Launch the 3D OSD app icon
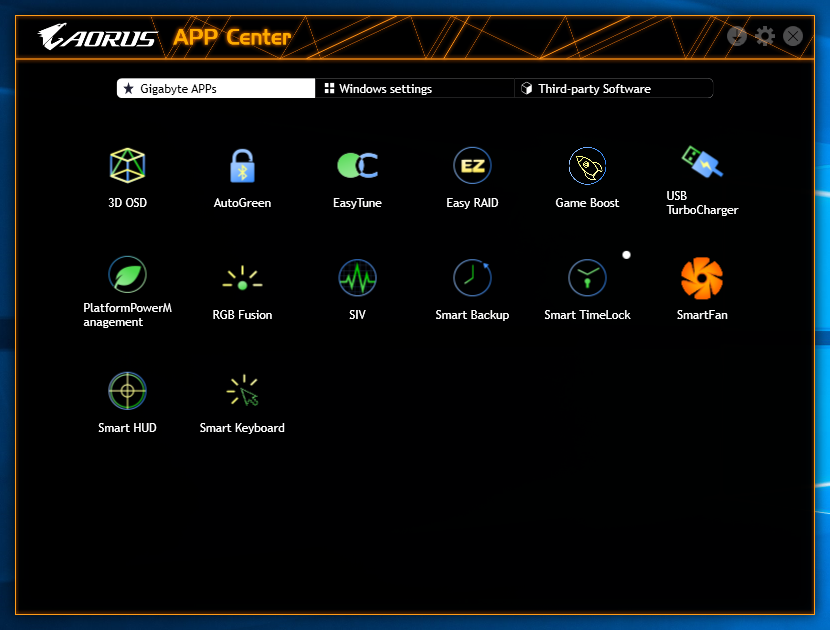This screenshot has height=630, width=830. [x=127, y=166]
